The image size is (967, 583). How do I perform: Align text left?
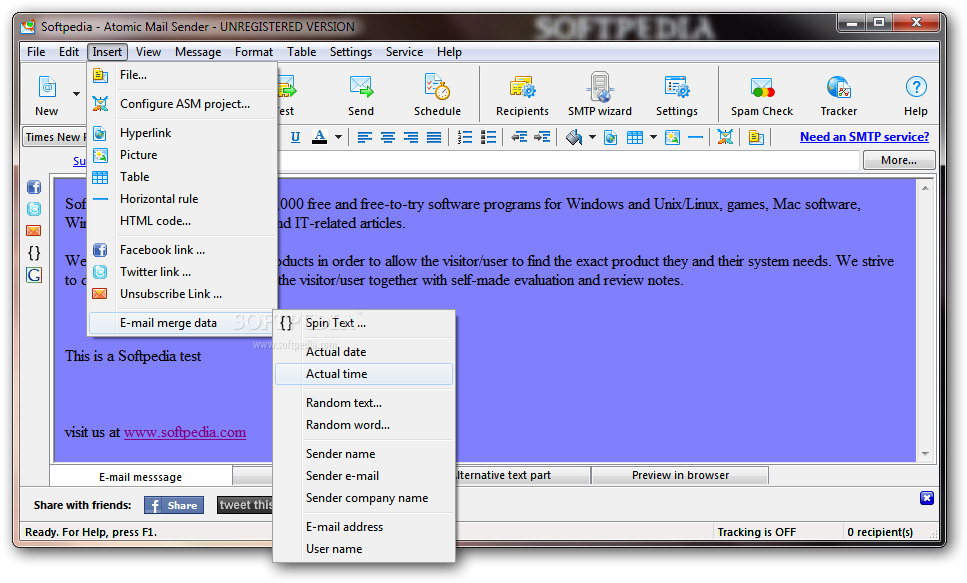click(364, 137)
